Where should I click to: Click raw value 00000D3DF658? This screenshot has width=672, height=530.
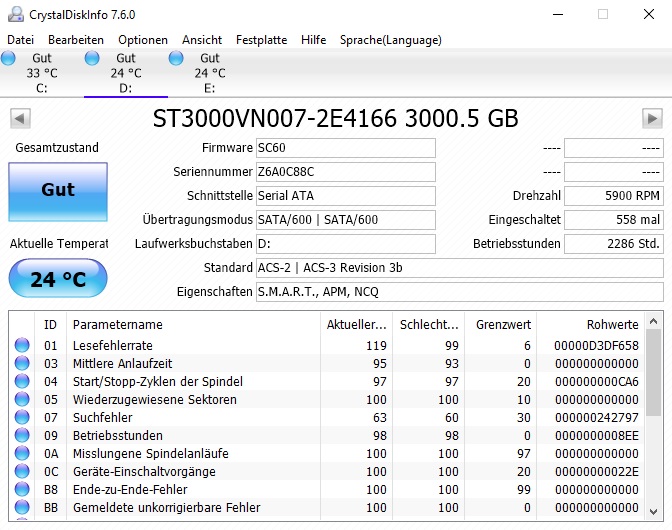pyautogui.click(x=596, y=345)
